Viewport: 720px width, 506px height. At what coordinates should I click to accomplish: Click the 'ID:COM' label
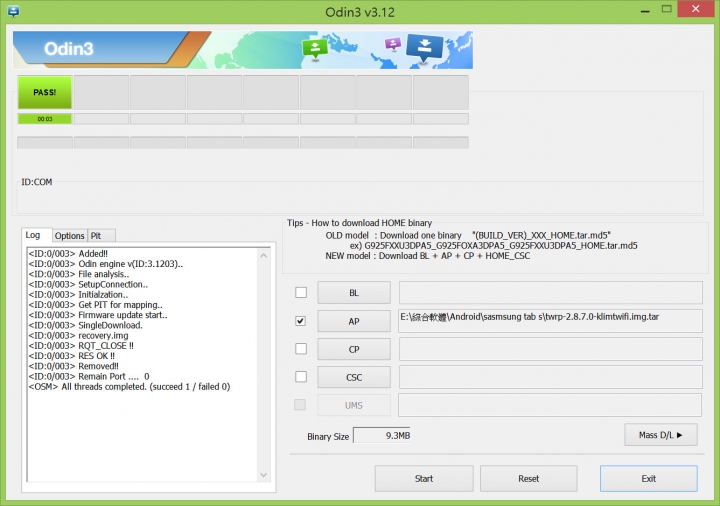click(37, 182)
